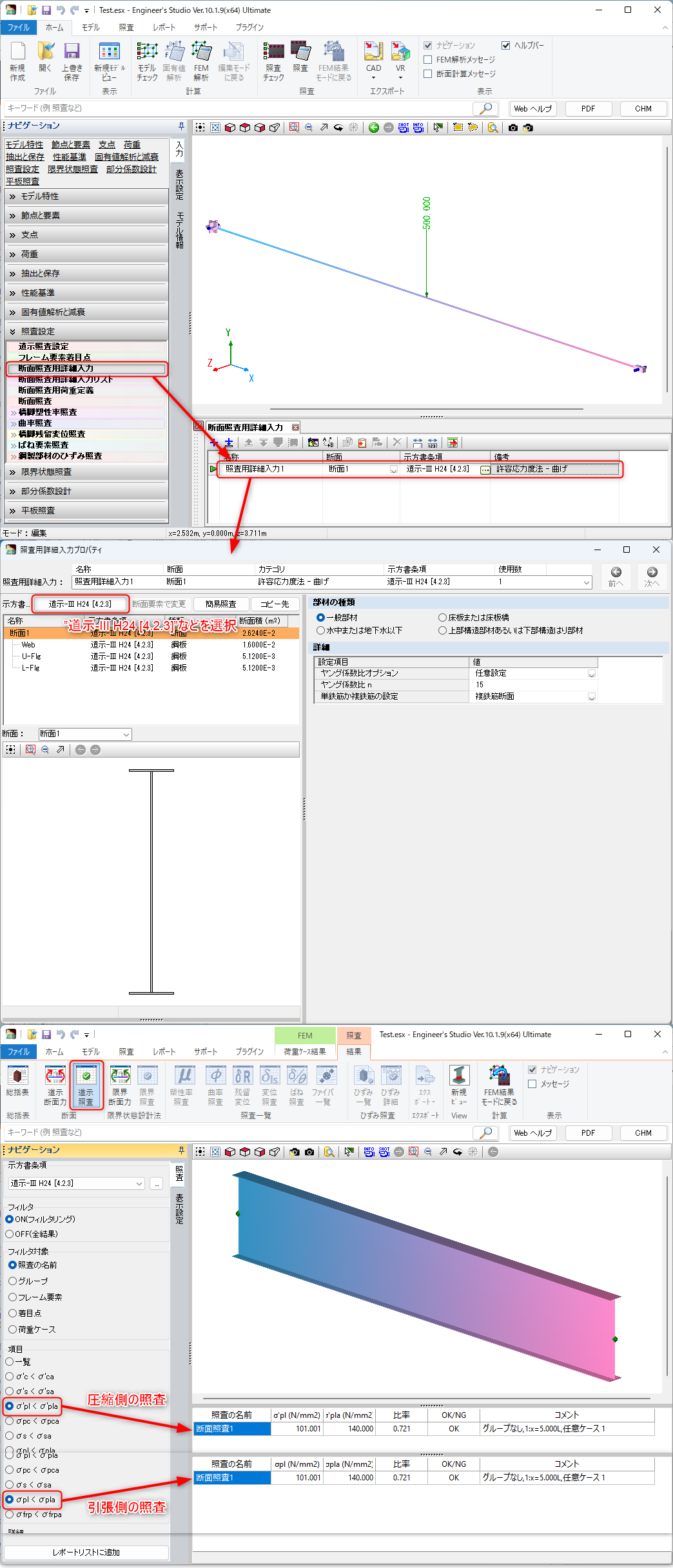Switch to the レポート ribbon tab at top
The width and height of the screenshot is (673, 1568).
click(x=164, y=27)
